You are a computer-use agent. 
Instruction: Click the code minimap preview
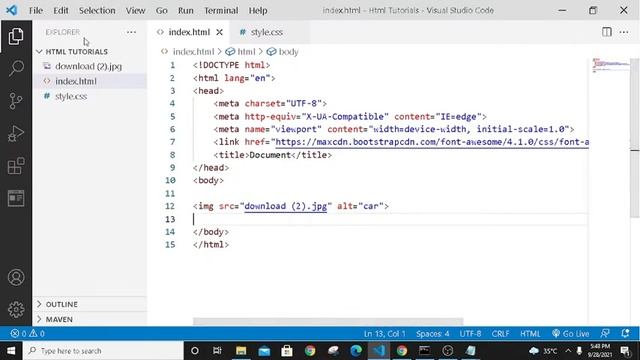[x=611, y=65]
